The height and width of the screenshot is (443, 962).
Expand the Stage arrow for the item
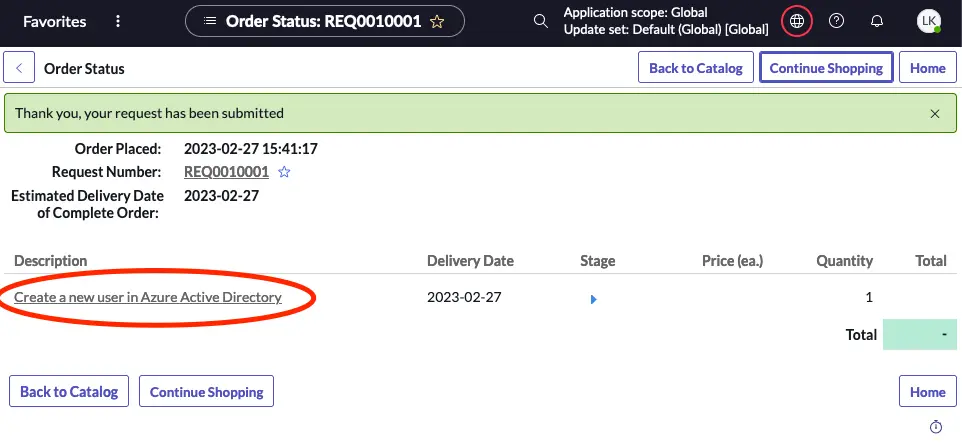point(593,299)
